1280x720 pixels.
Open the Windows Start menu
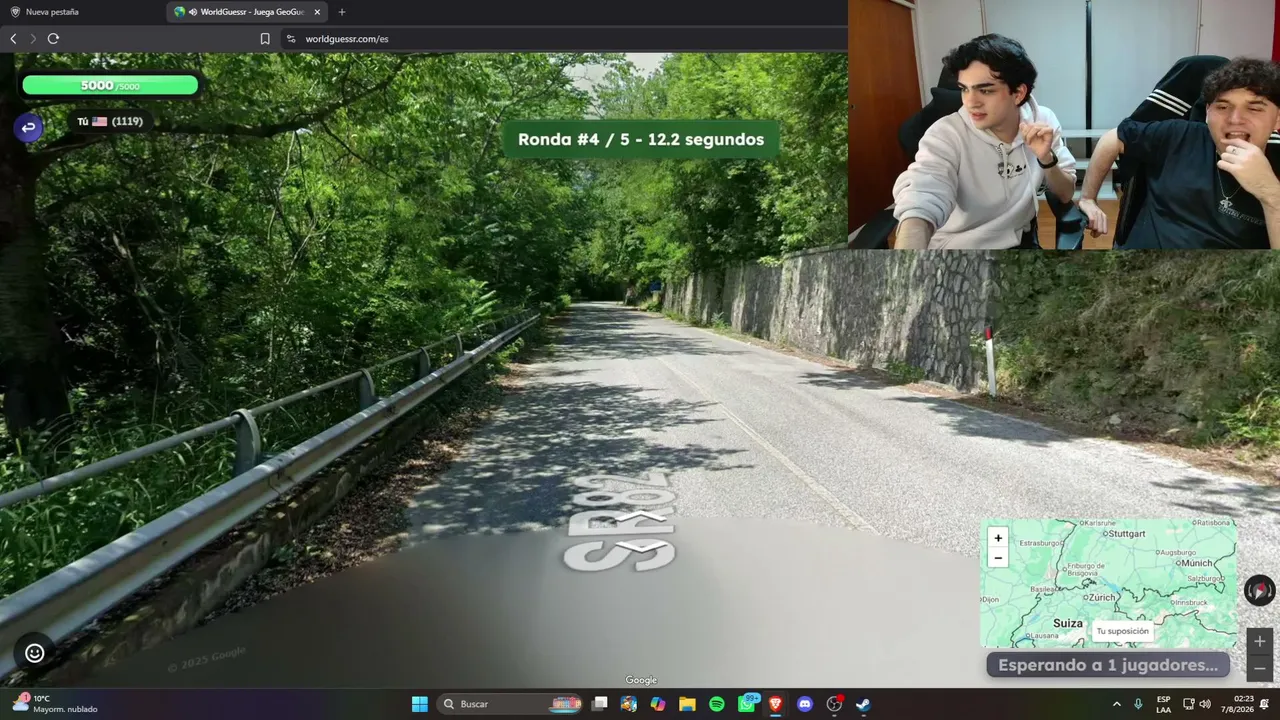(x=420, y=704)
